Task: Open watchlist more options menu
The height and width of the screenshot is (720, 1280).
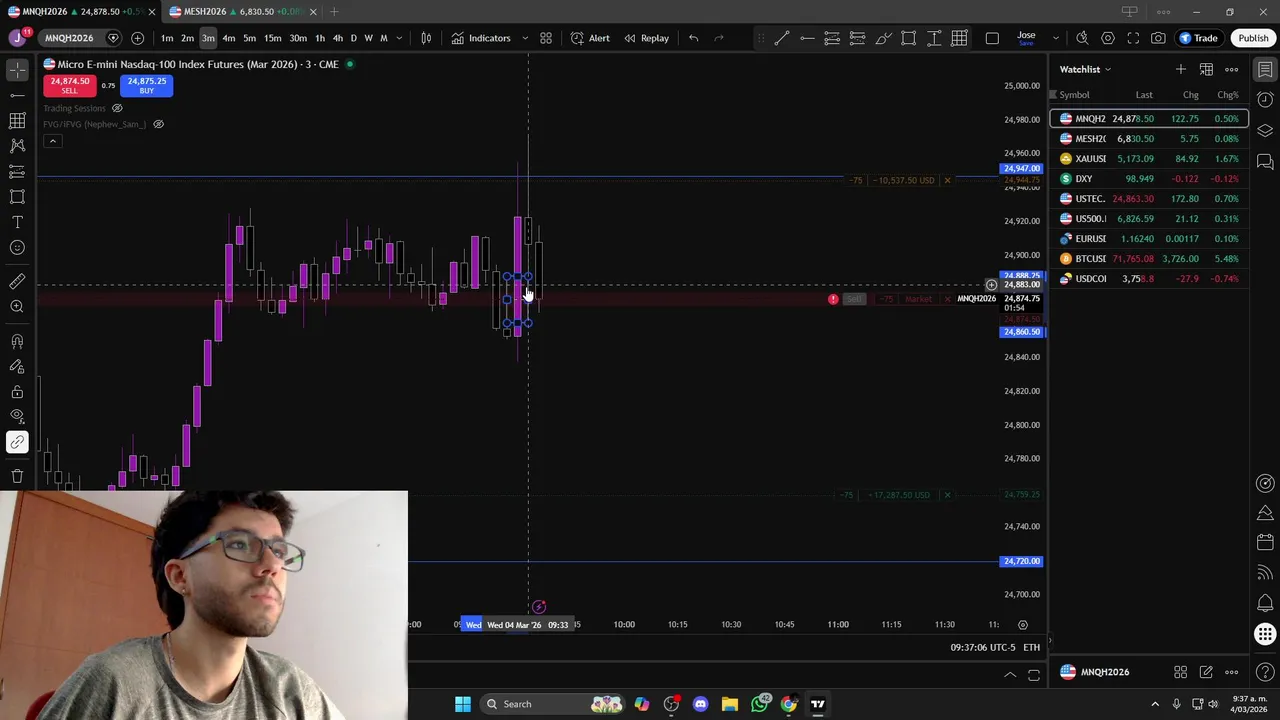Action: point(1232,69)
